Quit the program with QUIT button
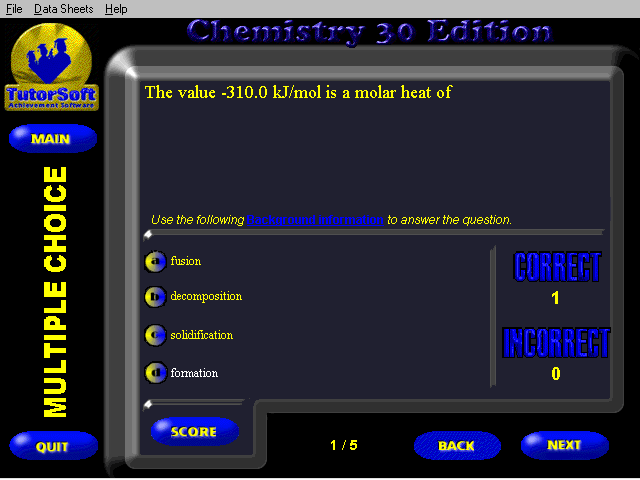Screen dimensions: 640x480 point(53,446)
